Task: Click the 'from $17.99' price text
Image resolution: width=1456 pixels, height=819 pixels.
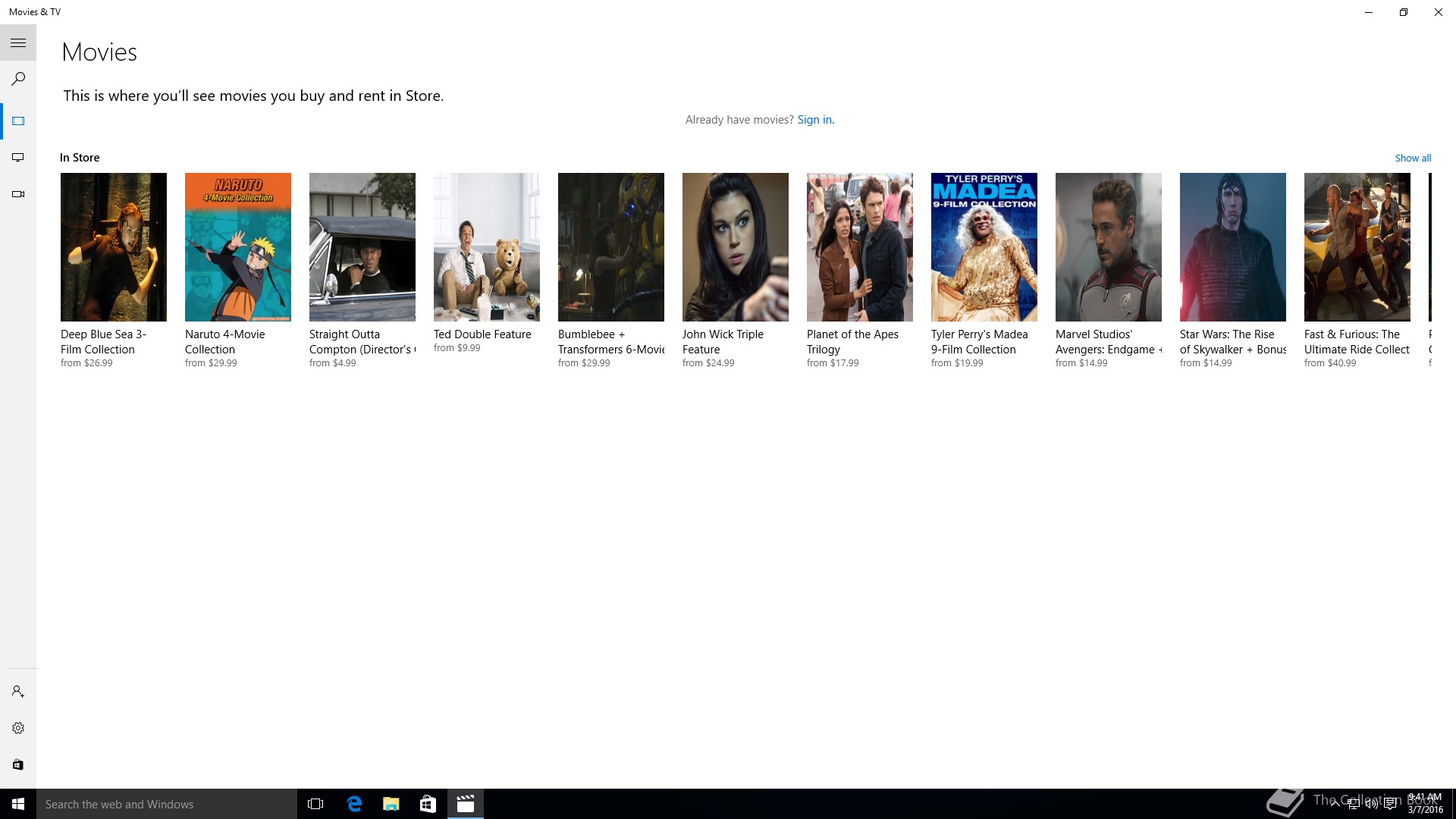Action: tap(833, 363)
